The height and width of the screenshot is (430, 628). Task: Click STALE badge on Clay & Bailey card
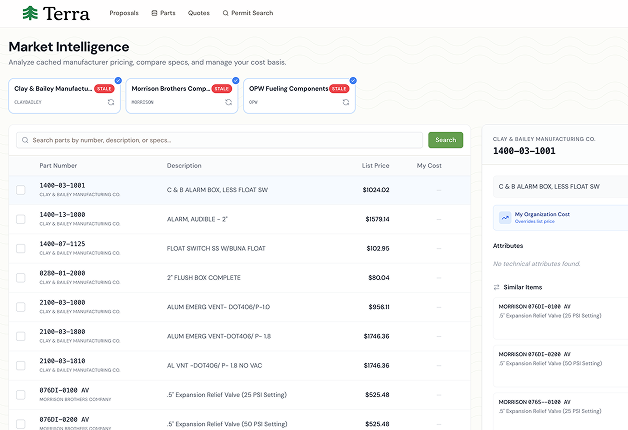104,88
